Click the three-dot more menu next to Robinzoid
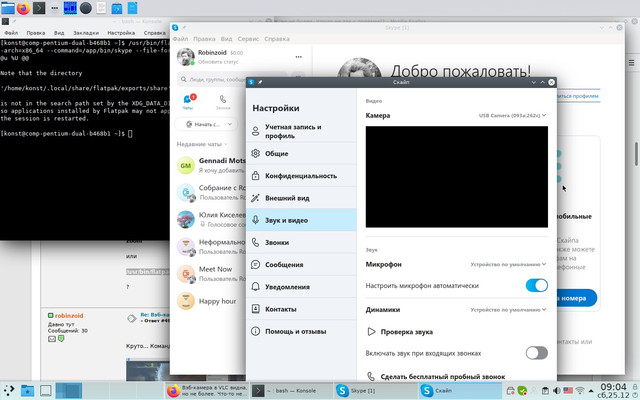This screenshot has height=400, width=640. tap(299, 57)
